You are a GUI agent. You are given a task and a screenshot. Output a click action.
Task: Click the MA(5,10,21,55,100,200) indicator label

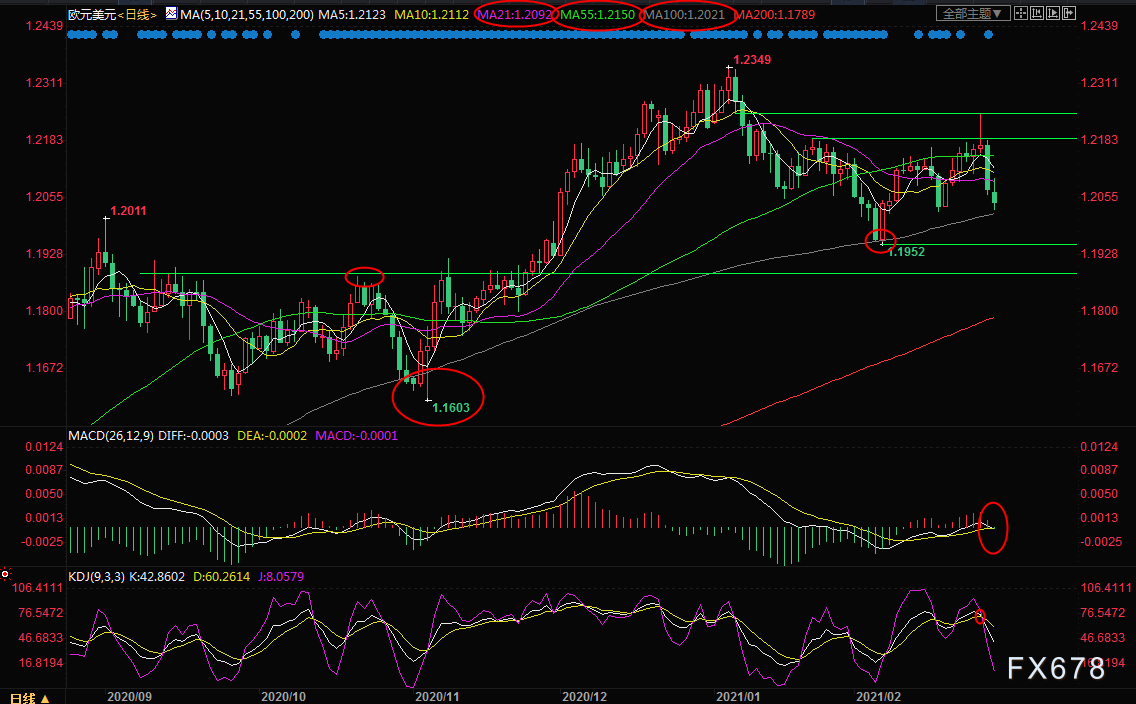[x=247, y=14]
